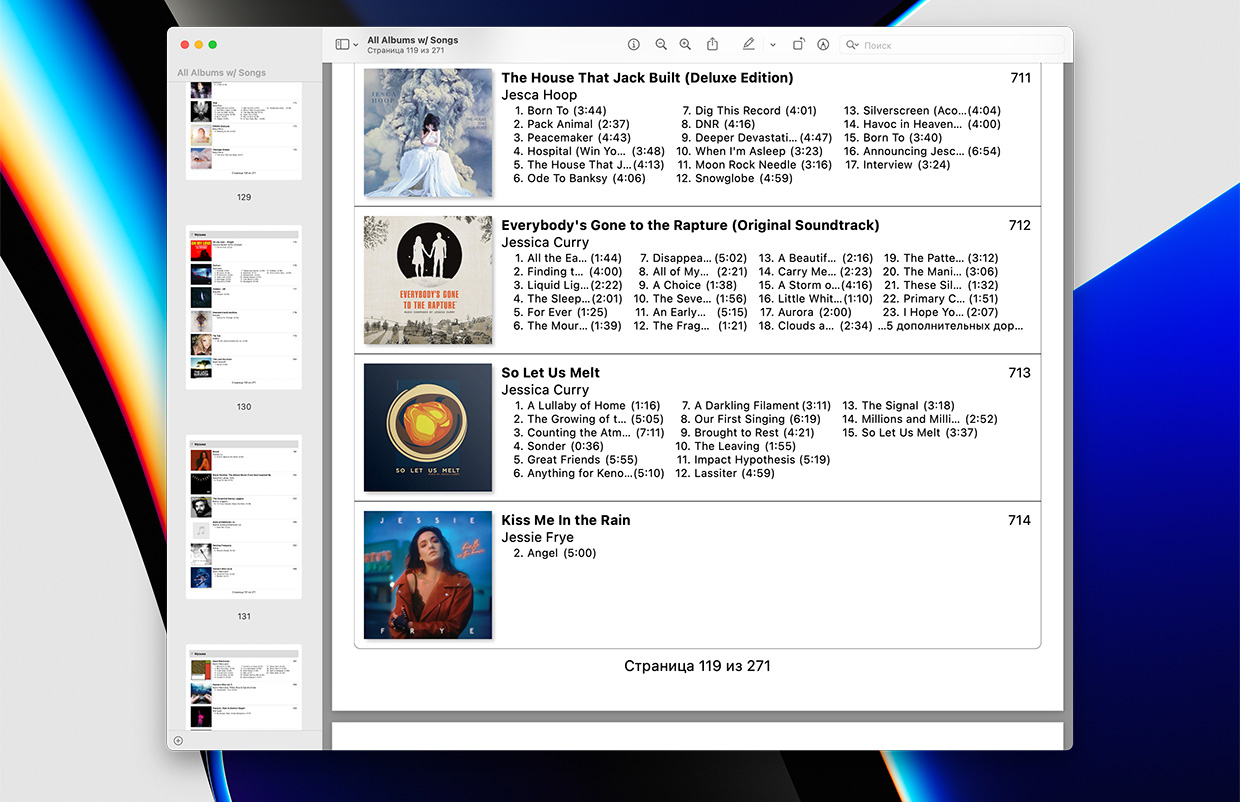Click artist name Jesca Hoop

tap(539, 95)
